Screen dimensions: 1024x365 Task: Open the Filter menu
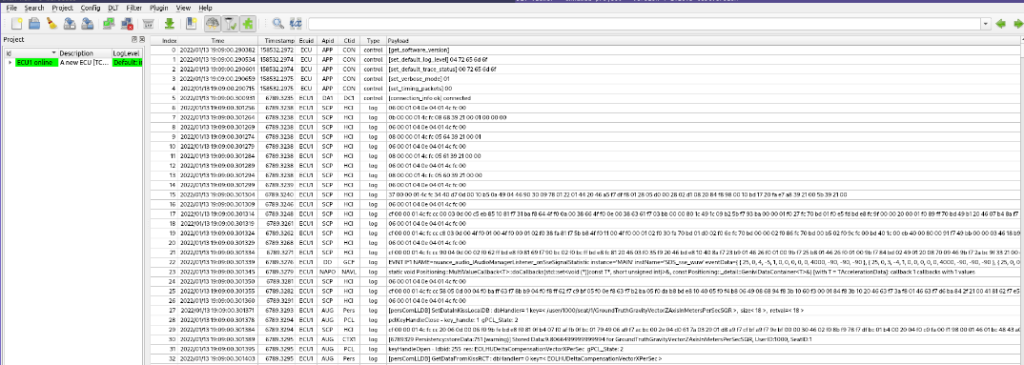(x=134, y=8)
